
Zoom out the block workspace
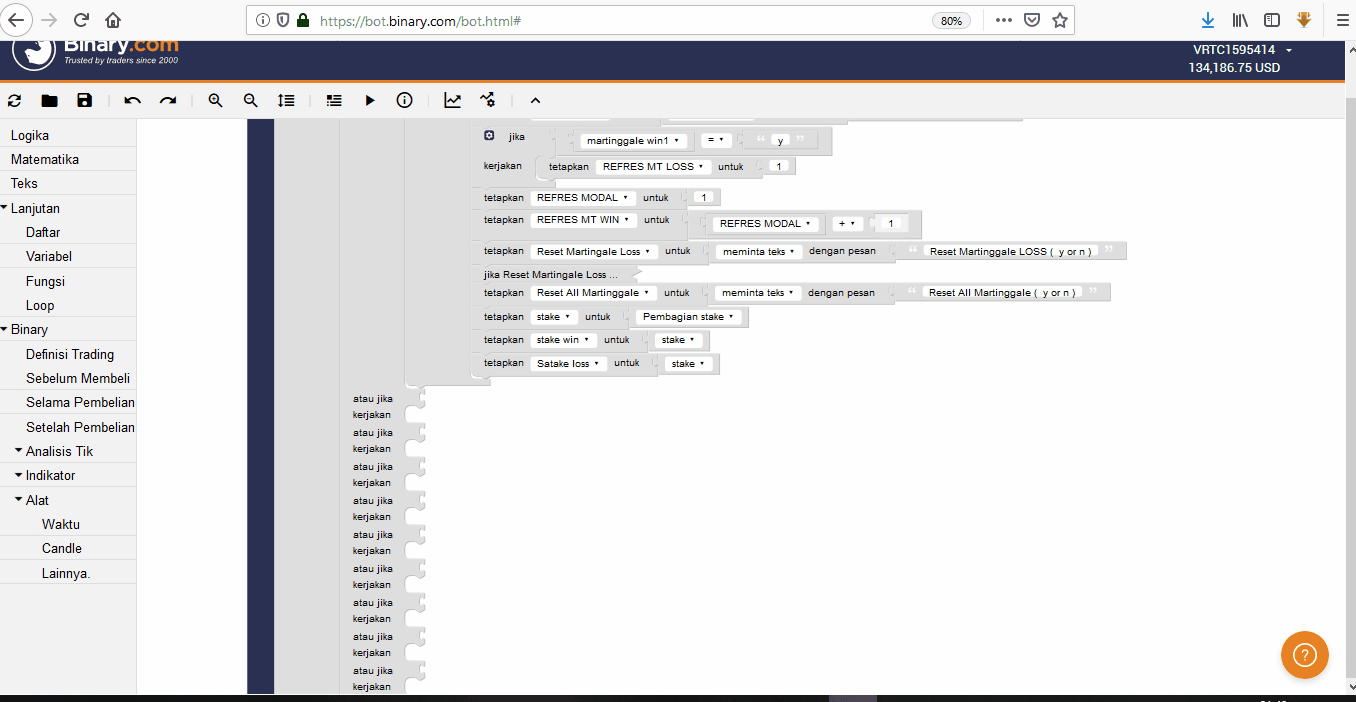pos(250,100)
